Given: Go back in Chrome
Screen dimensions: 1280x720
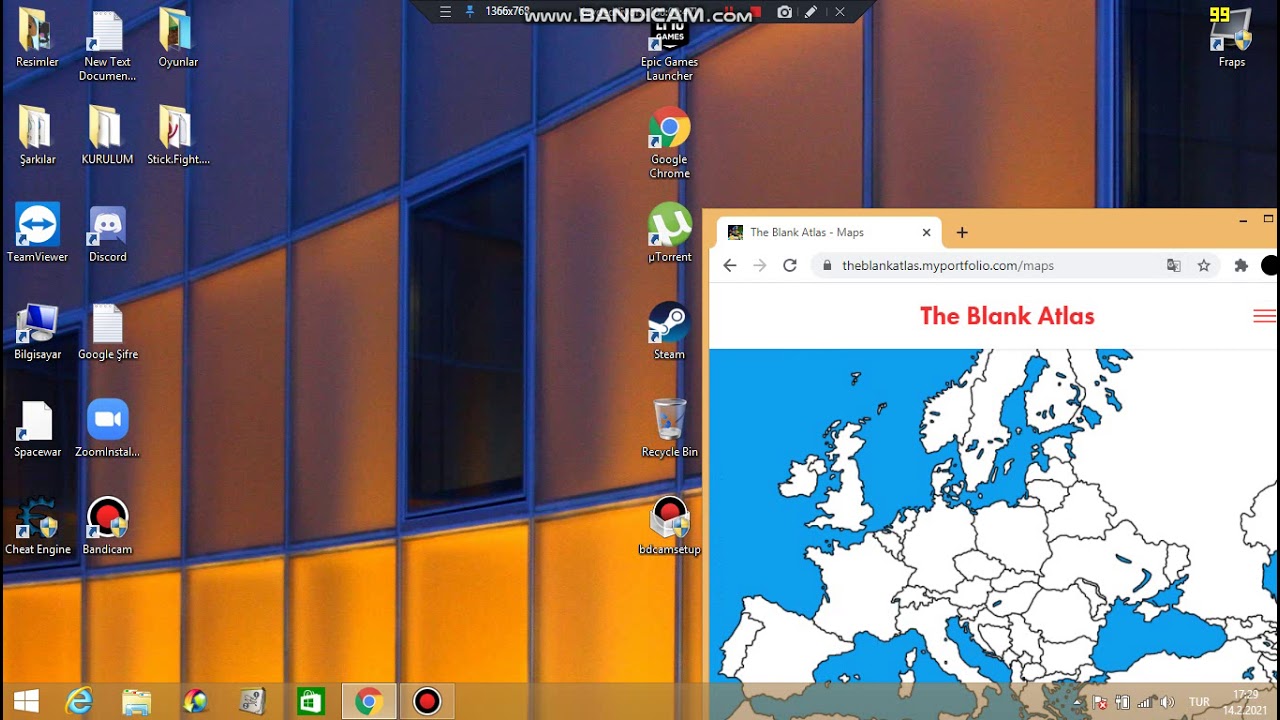Looking at the screenshot, I should [x=730, y=265].
